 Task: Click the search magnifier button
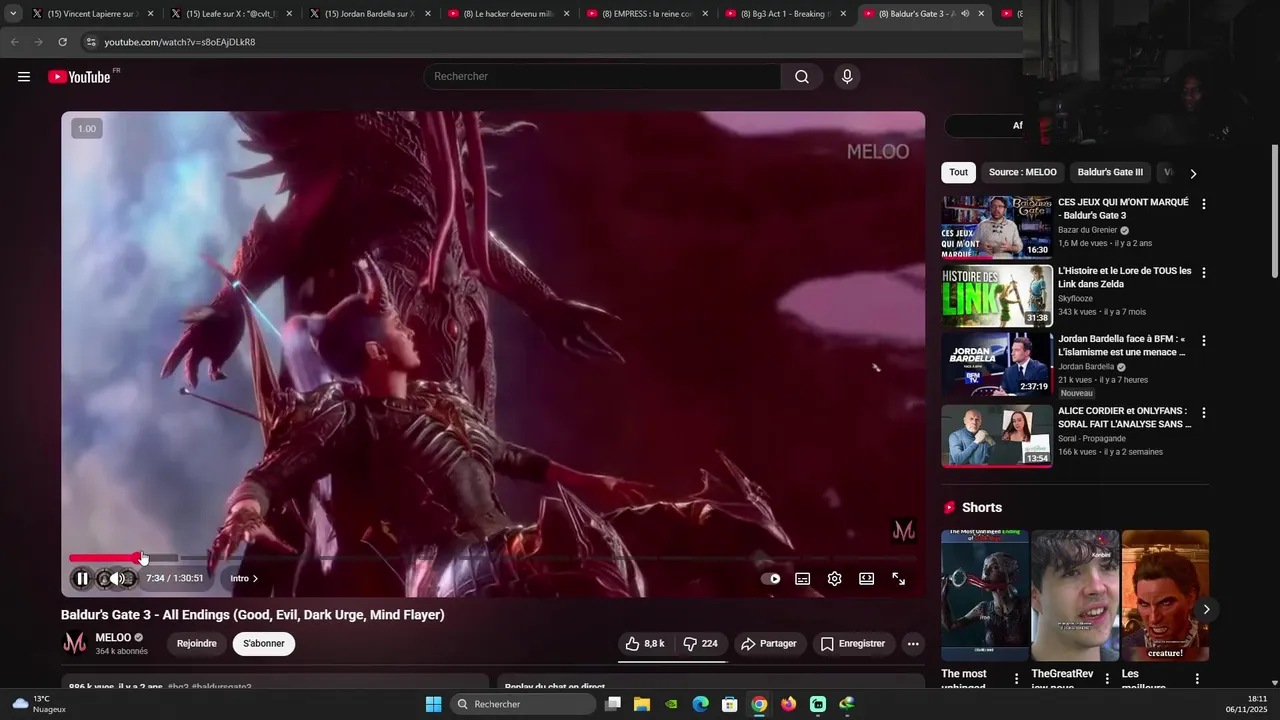802,77
